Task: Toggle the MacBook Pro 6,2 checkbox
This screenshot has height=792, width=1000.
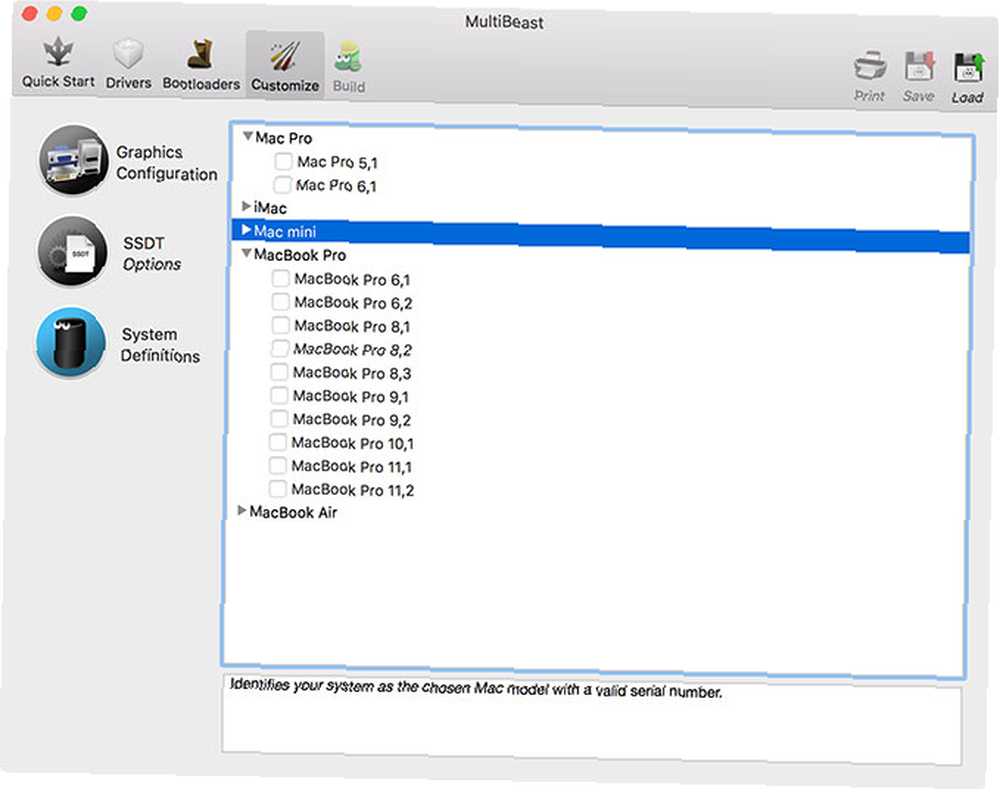Action: [281, 302]
